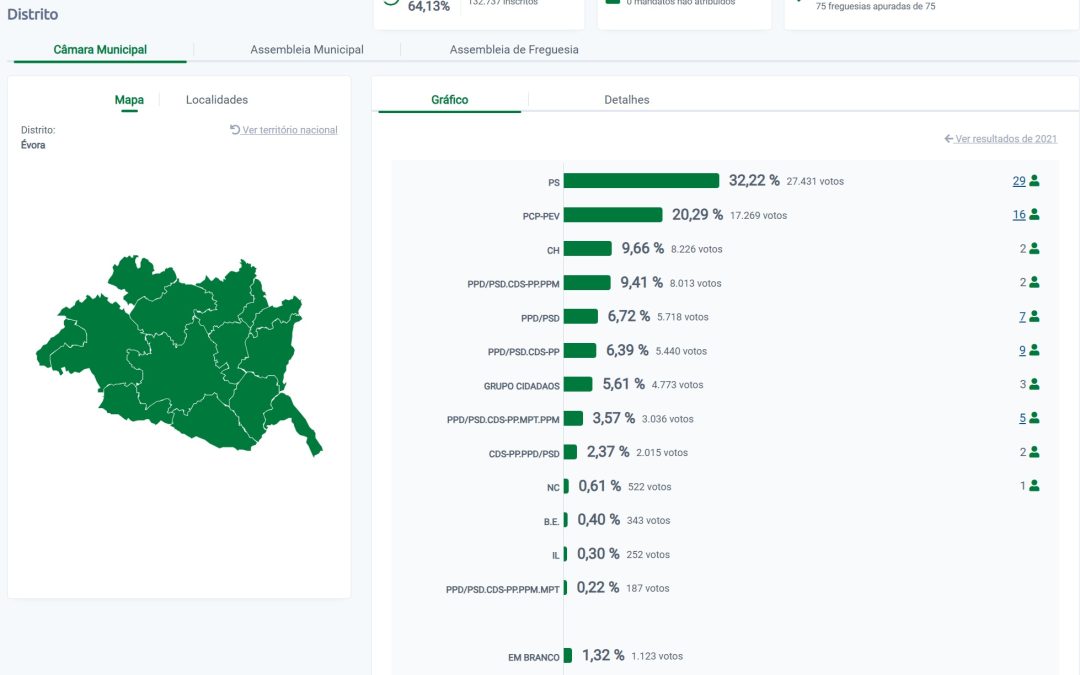
Task: Click the person icon in CH row
Action: [x=1034, y=249]
